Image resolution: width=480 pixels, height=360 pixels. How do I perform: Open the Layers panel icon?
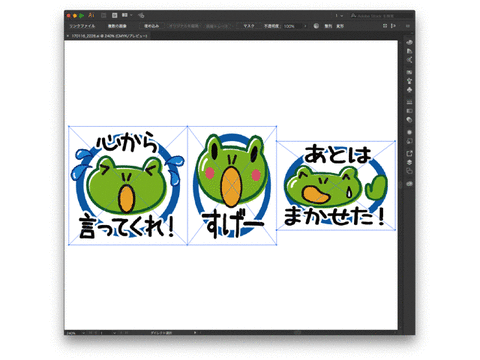click(409, 162)
